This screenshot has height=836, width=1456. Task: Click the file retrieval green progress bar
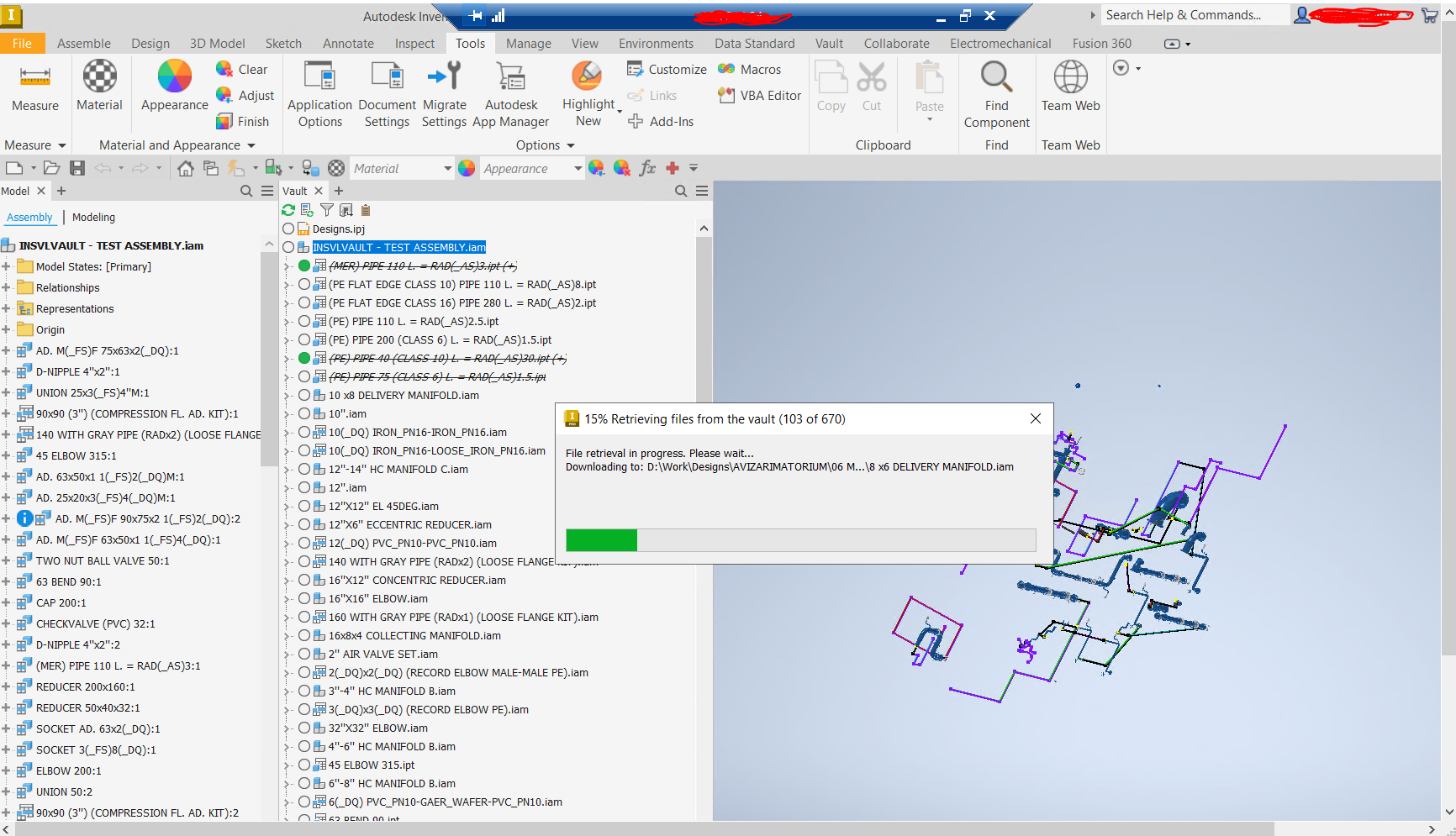click(602, 540)
